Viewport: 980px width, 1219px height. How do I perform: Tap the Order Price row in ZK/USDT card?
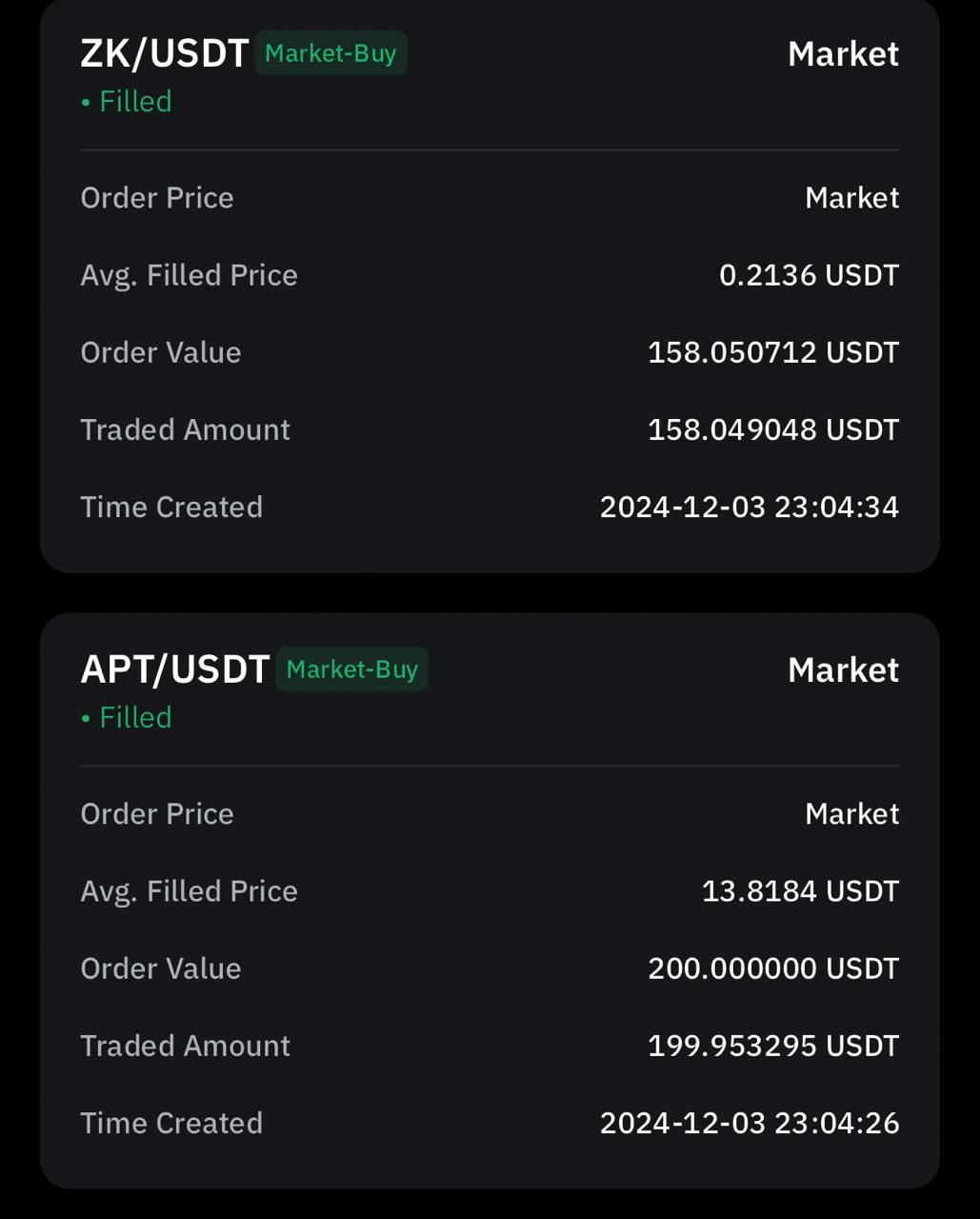click(x=490, y=198)
